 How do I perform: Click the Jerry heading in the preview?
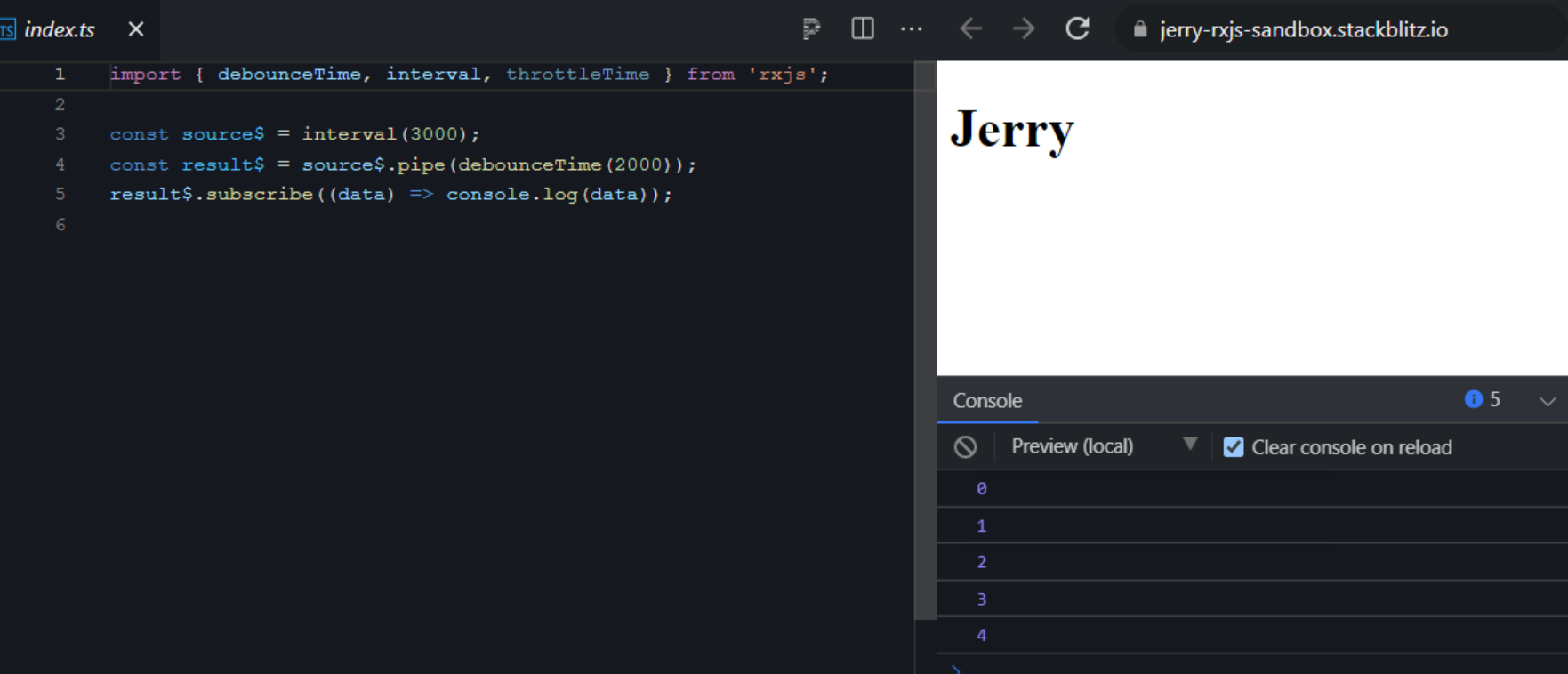tap(1012, 131)
